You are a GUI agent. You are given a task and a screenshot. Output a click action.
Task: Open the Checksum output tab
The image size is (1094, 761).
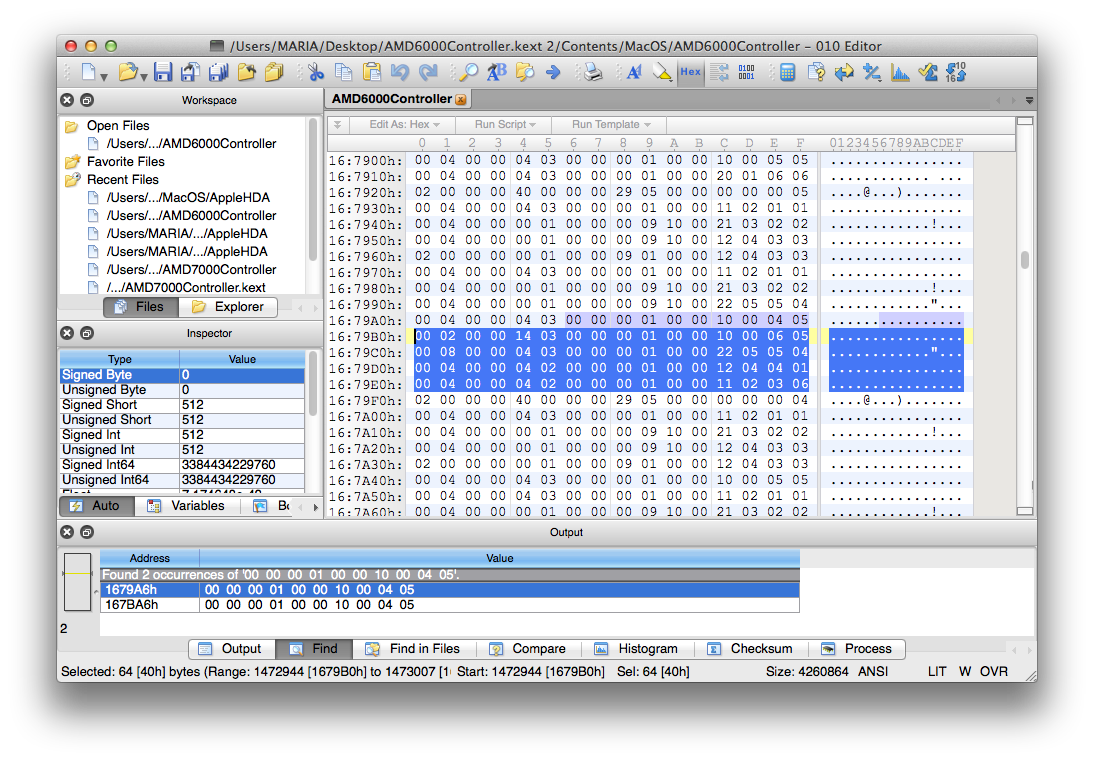tap(751, 649)
